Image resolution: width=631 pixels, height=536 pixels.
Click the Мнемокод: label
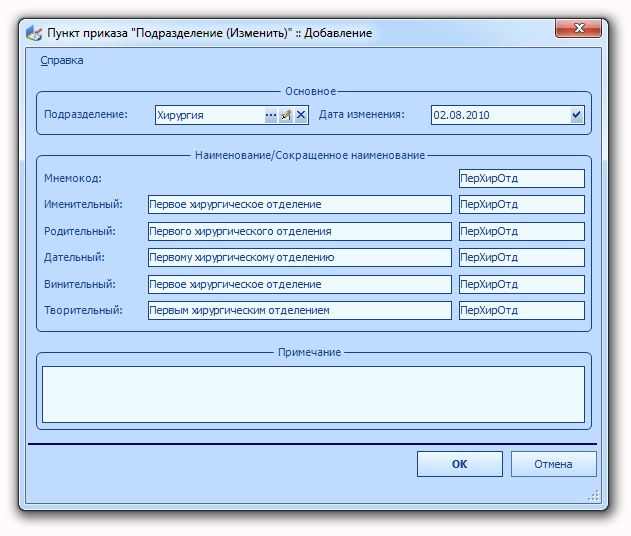[73, 178]
